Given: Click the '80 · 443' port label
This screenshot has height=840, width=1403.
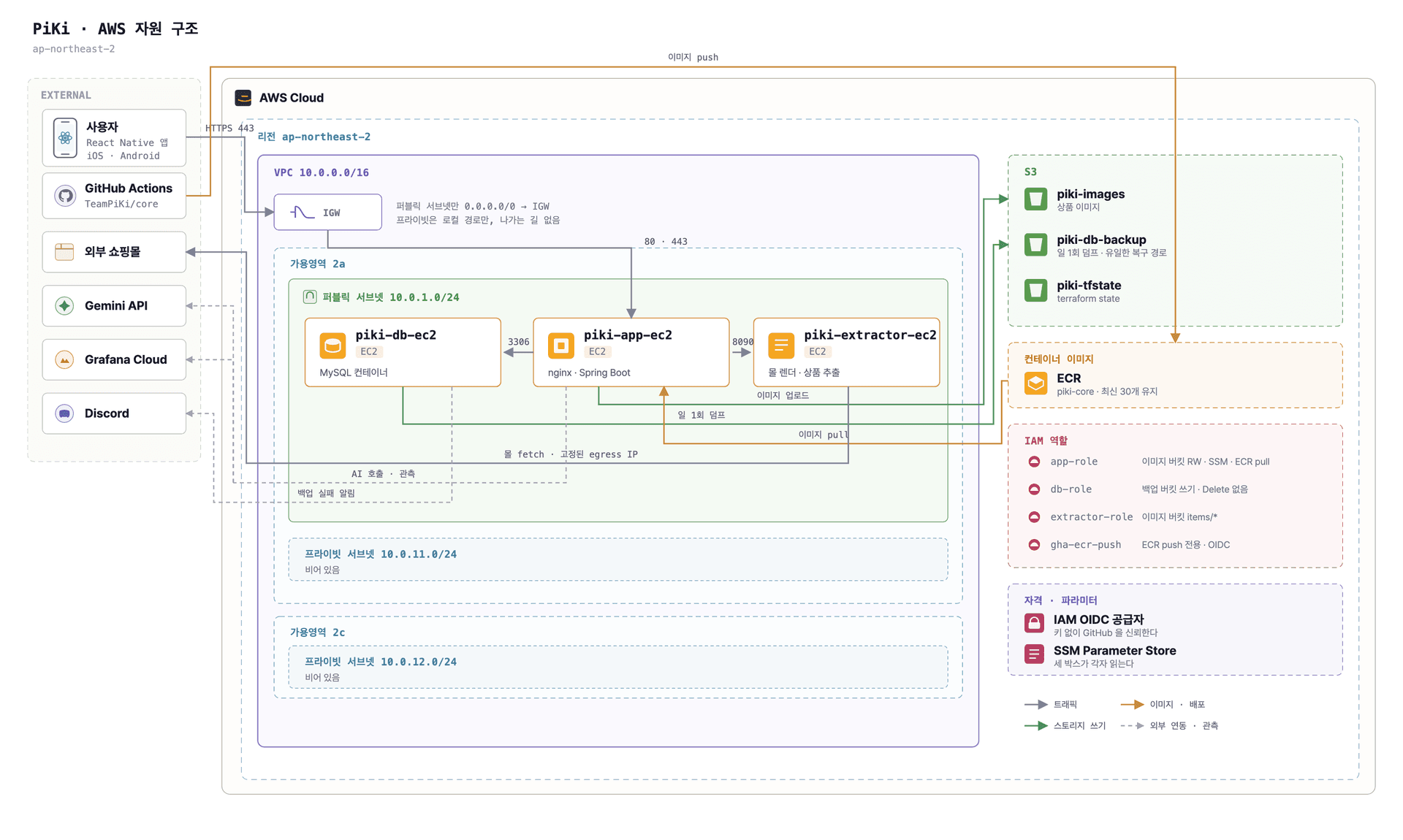Looking at the screenshot, I should [666, 242].
